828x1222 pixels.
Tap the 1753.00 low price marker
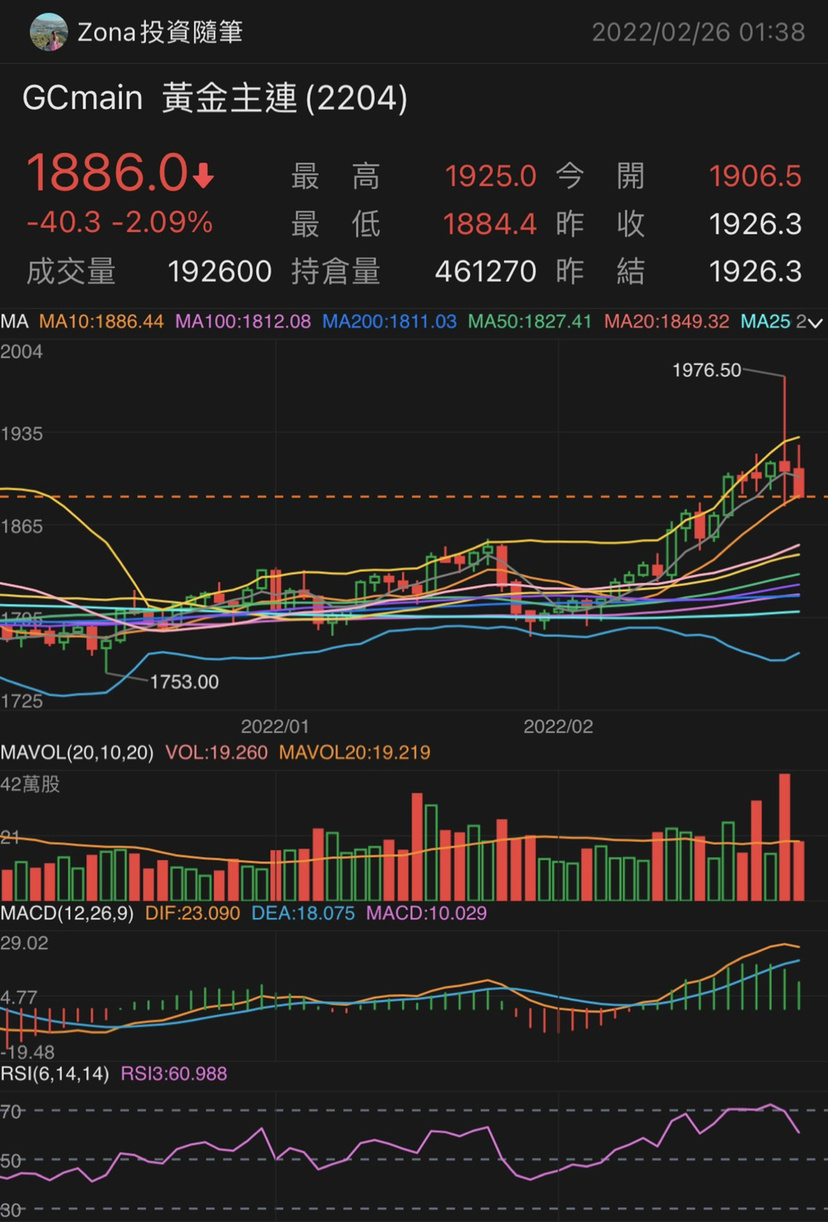point(184,682)
